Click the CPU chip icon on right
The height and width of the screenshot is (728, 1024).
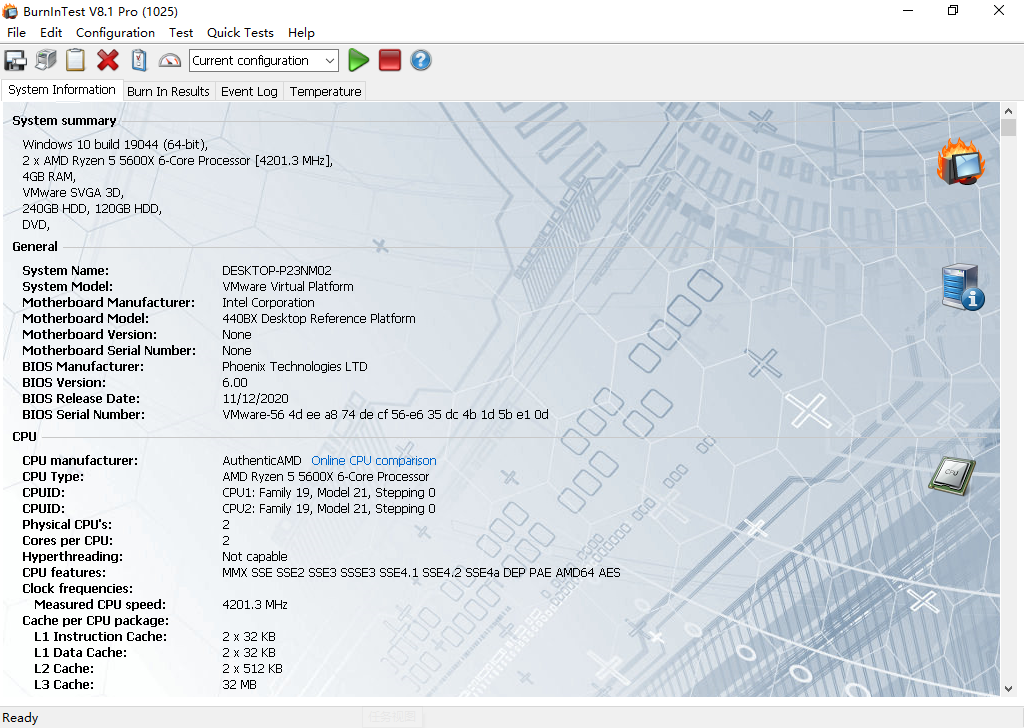click(951, 473)
